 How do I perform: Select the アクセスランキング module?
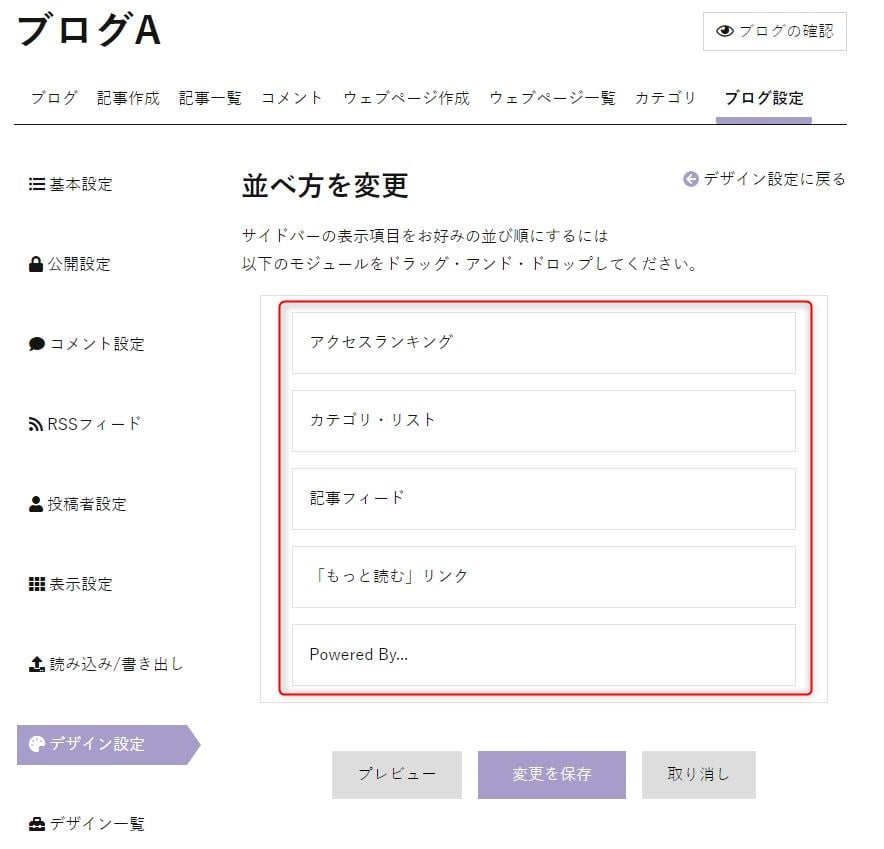click(544, 343)
